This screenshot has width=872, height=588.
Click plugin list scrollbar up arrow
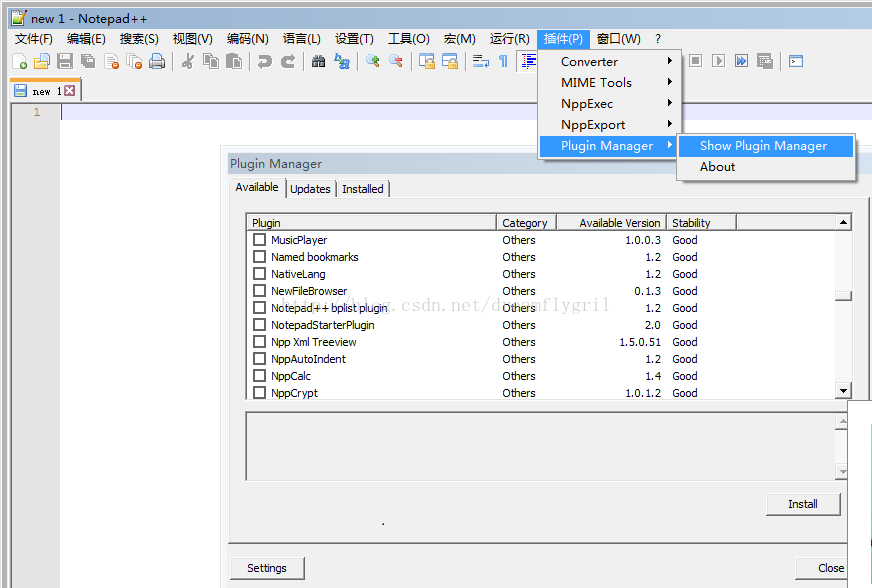click(843, 223)
